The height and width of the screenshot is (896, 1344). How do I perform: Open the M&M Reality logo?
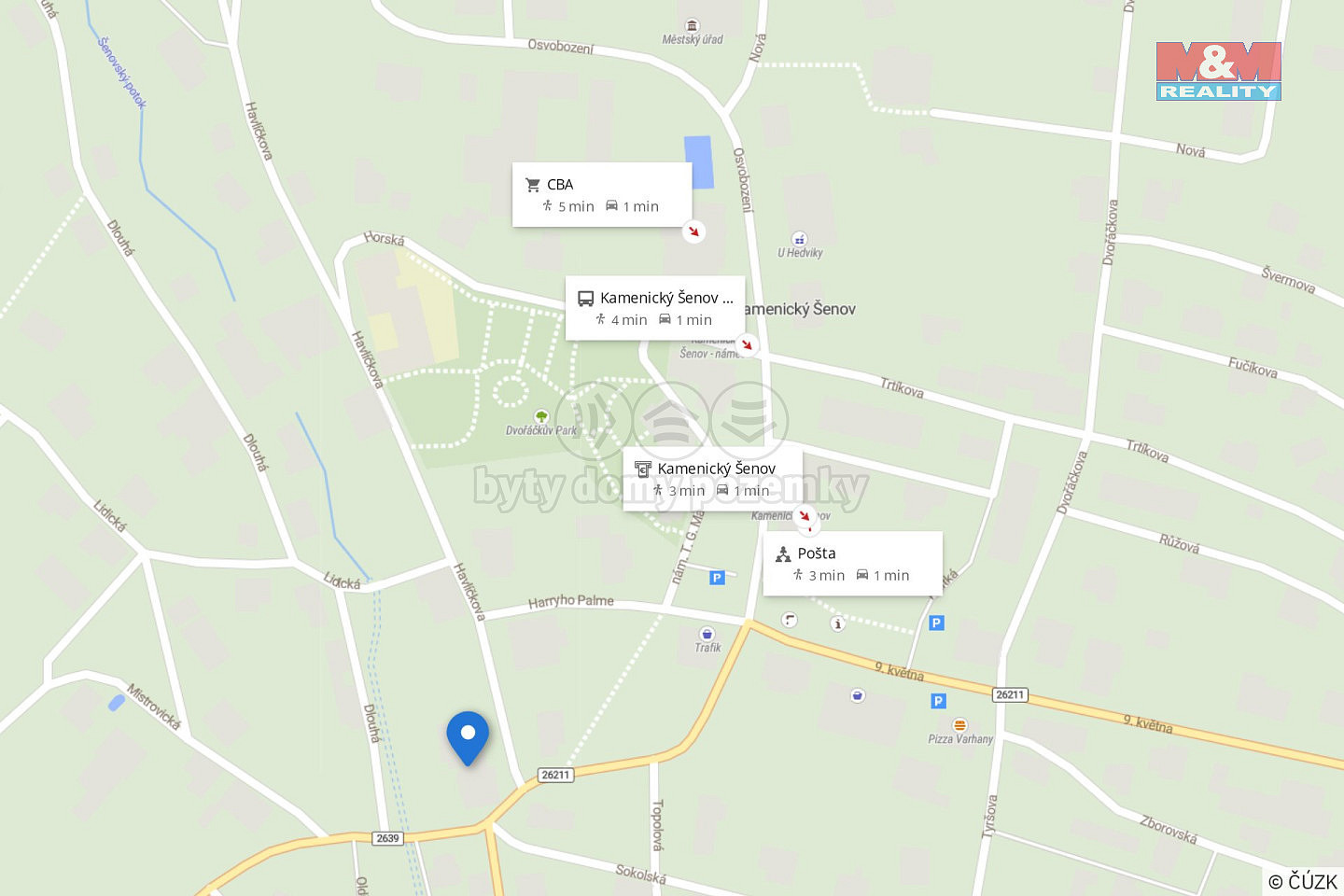(1219, 71)
